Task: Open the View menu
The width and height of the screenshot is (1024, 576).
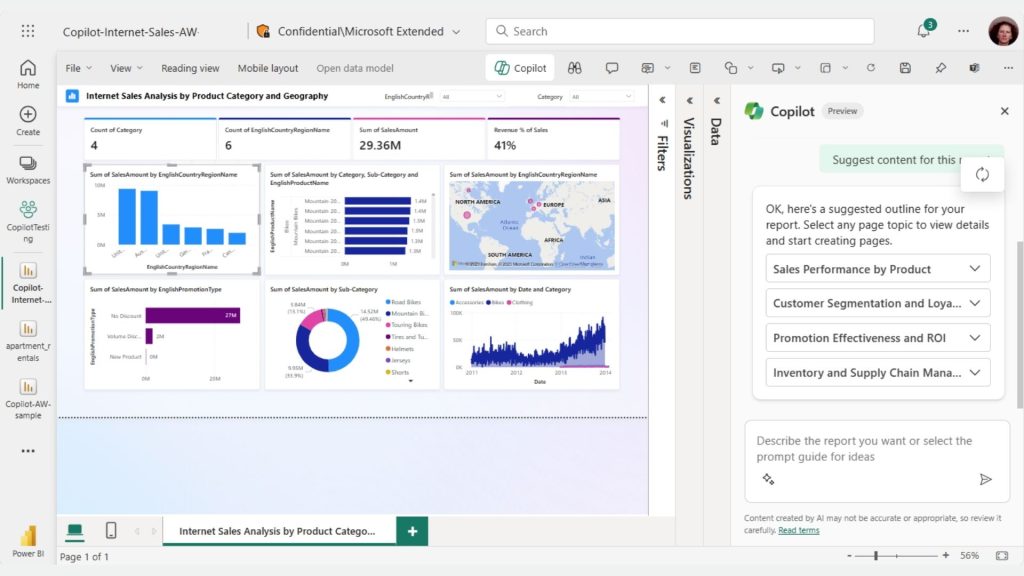Action: 126,68
